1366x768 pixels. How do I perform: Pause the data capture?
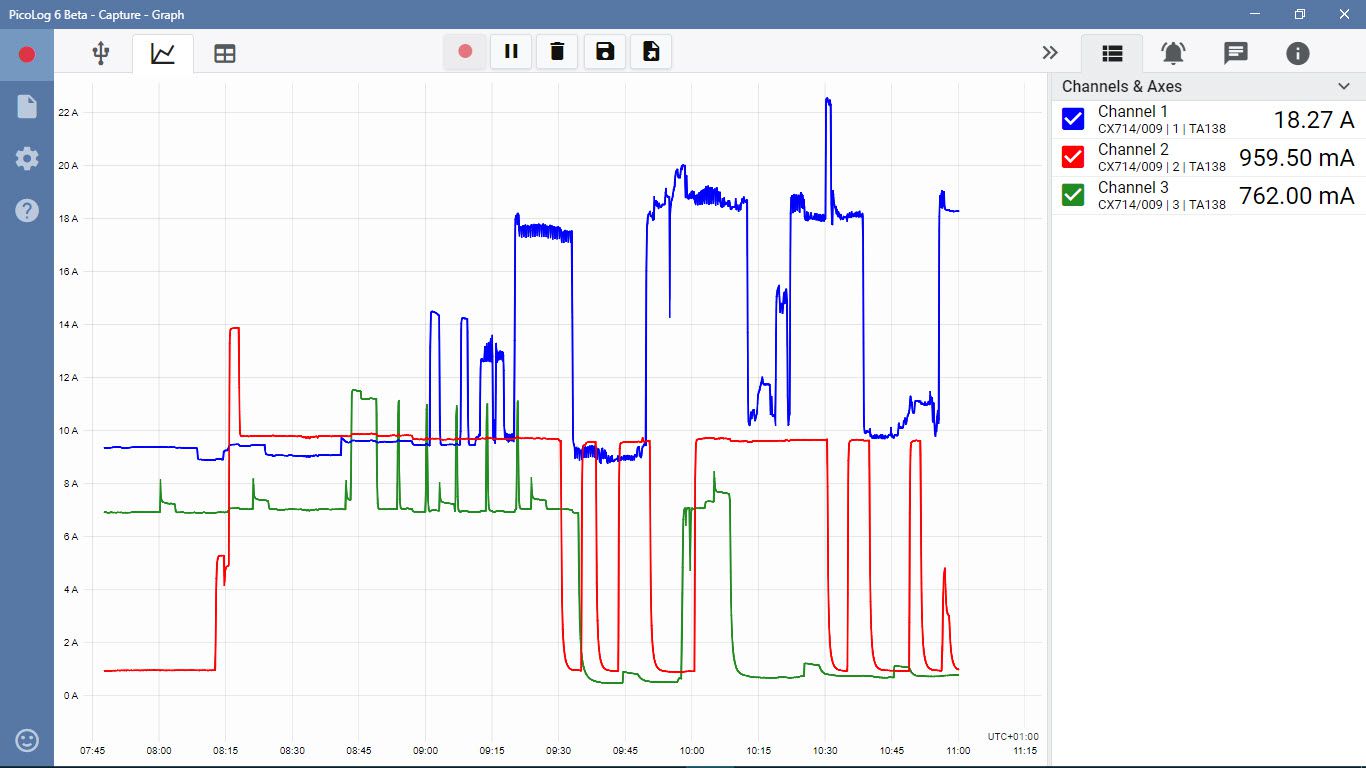tap(511, 52)
